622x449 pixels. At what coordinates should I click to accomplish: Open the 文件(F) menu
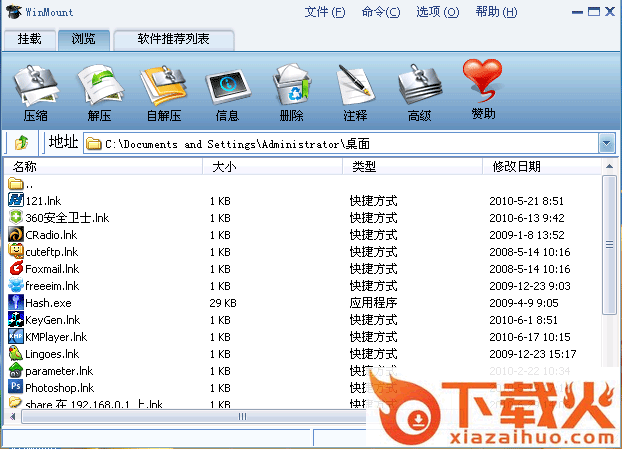[x=325, y=12]
